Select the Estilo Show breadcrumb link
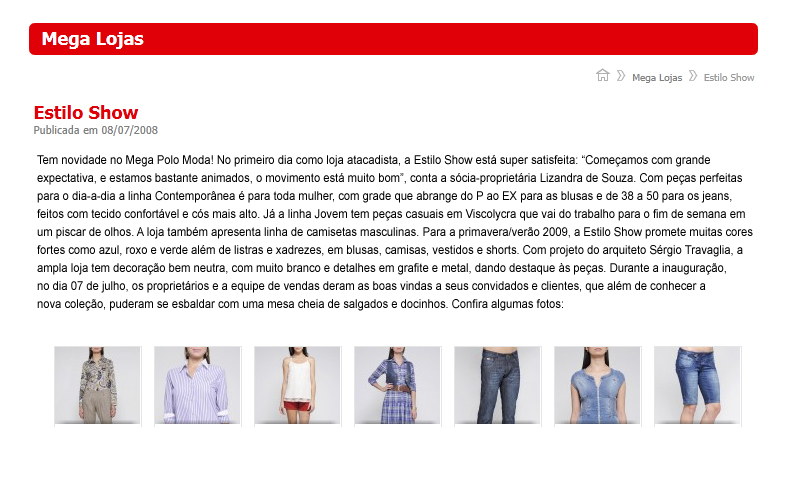800x500 pixels. pos(729,78)
